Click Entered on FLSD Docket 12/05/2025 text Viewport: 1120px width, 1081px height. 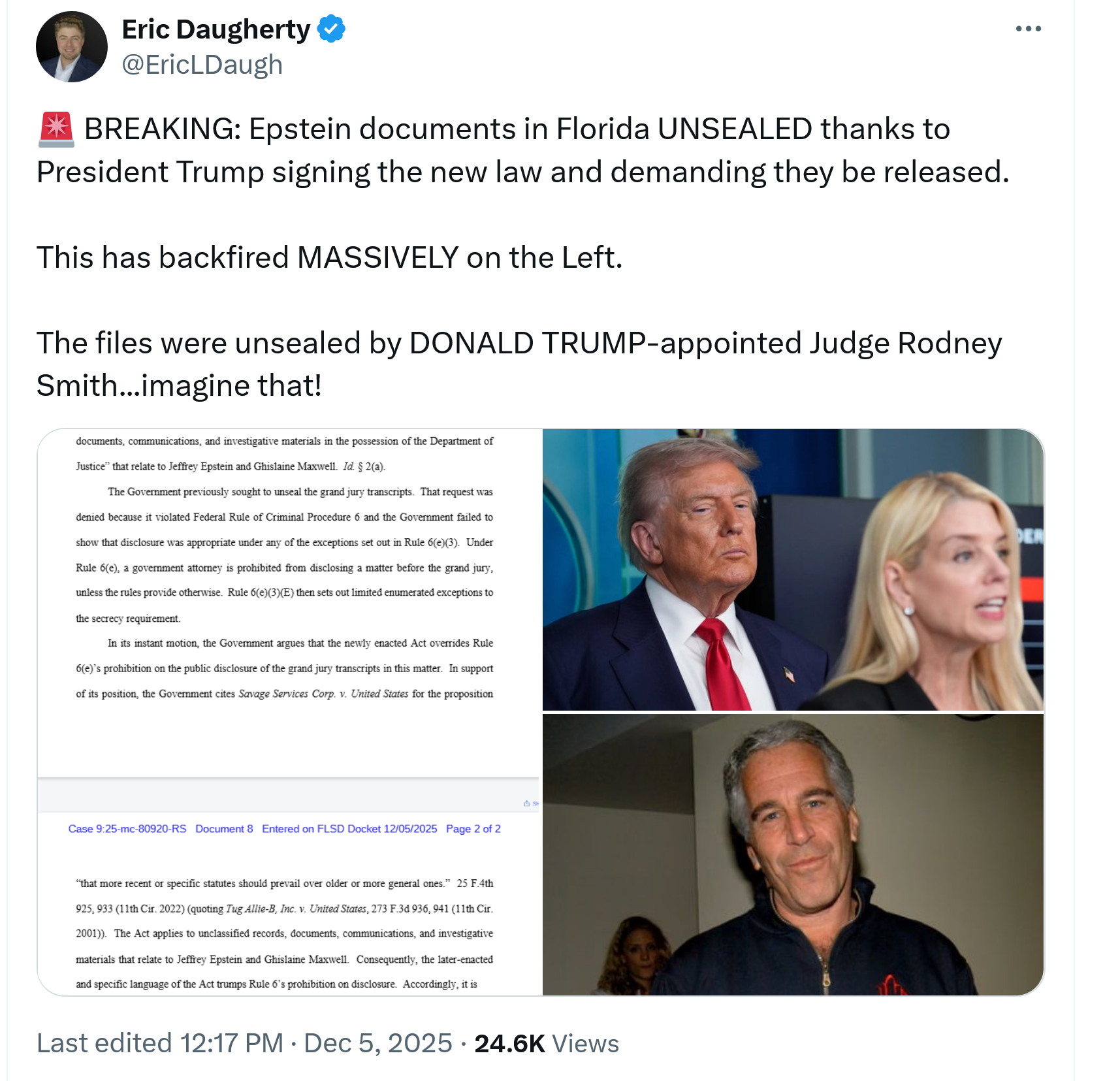349,829
